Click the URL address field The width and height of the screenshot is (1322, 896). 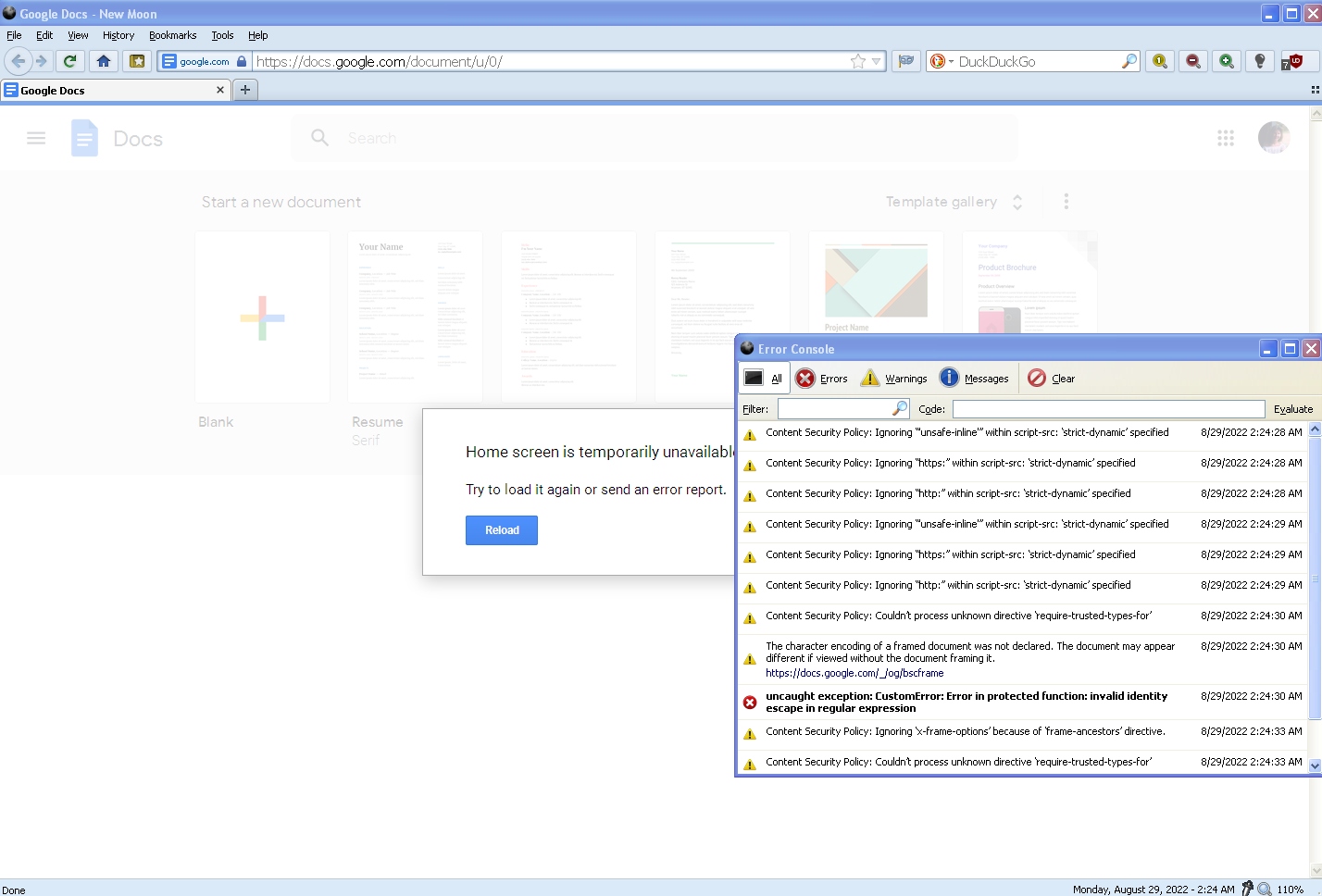551,61
